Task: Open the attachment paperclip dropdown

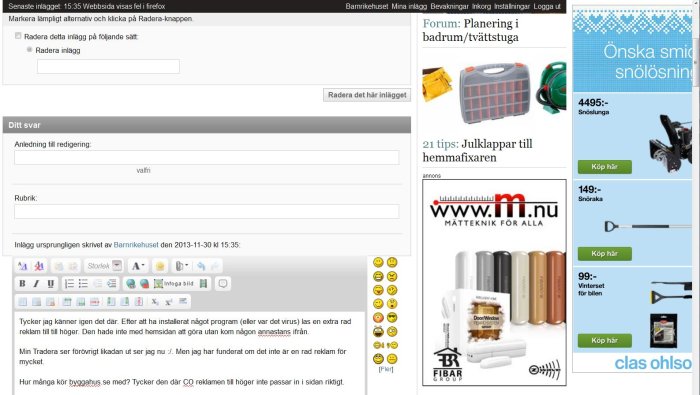Action: [182, 266]
